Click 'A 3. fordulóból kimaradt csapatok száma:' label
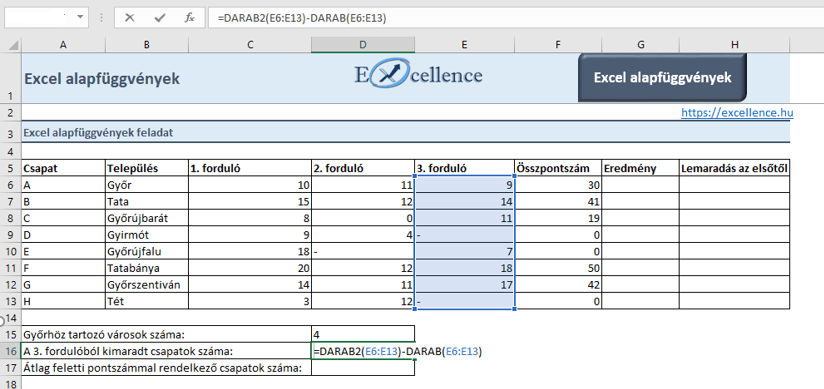The image size is (824, 389). (x=128, y=351)
